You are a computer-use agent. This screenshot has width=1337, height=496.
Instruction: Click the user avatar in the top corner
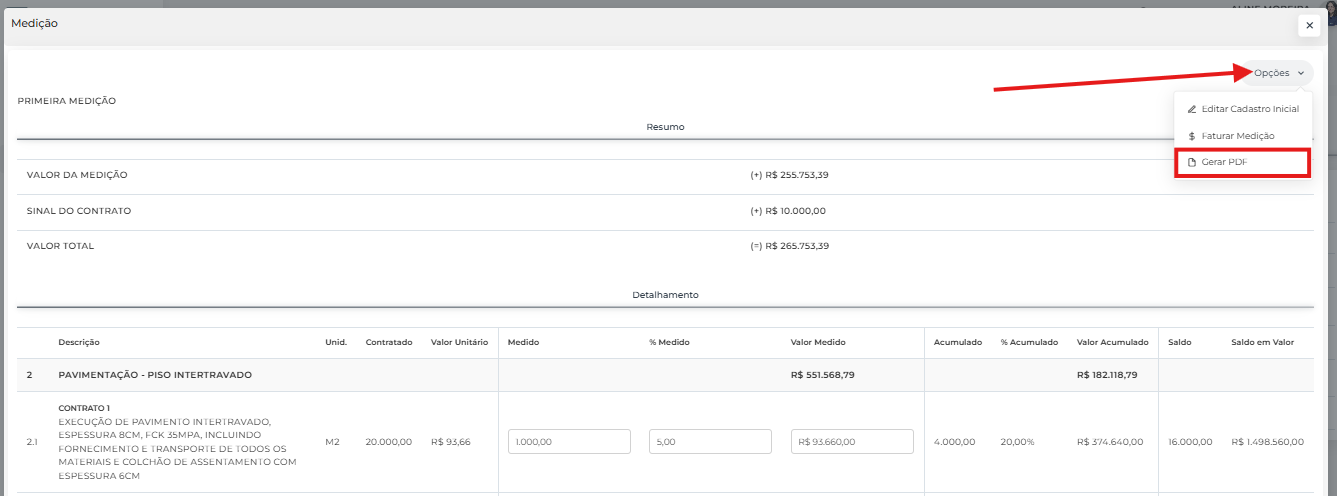[1329, 5]
